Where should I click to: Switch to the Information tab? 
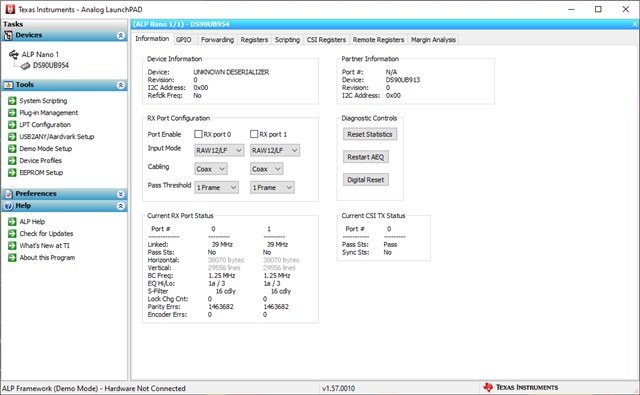point(152,39)
